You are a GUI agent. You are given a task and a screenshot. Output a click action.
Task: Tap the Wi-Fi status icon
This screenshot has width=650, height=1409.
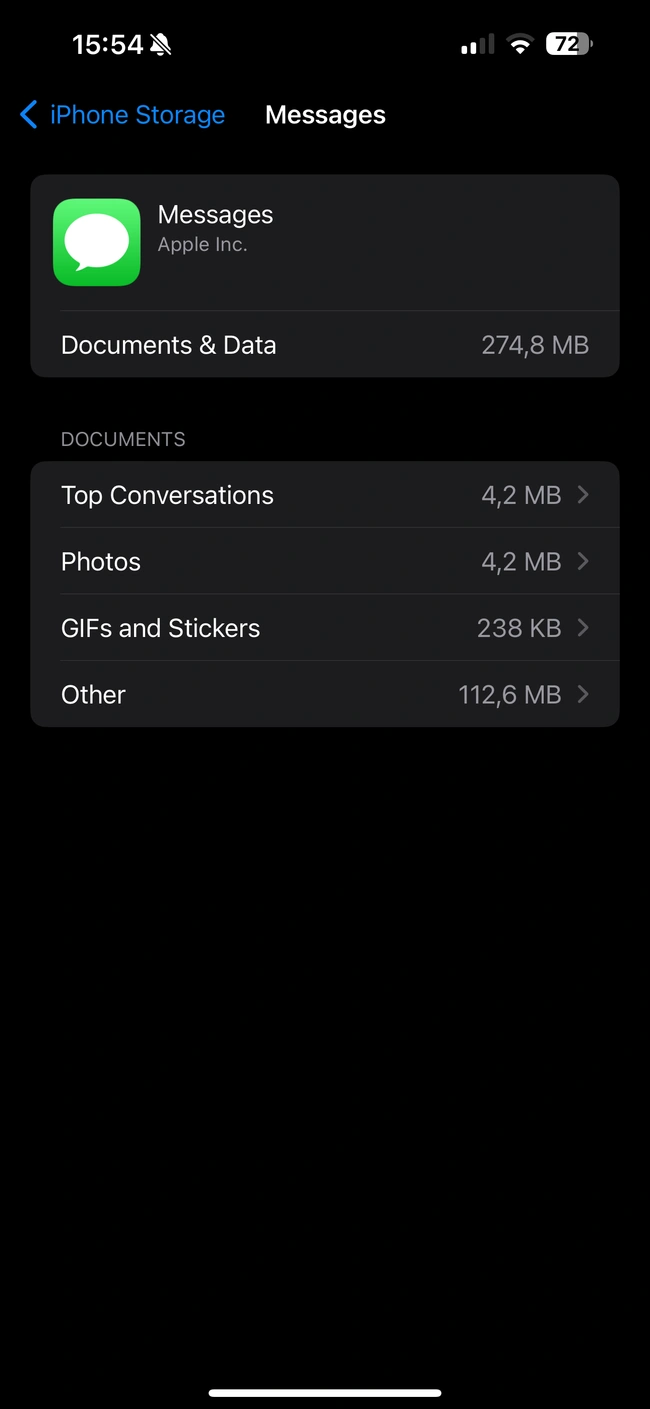pos(520,43)
